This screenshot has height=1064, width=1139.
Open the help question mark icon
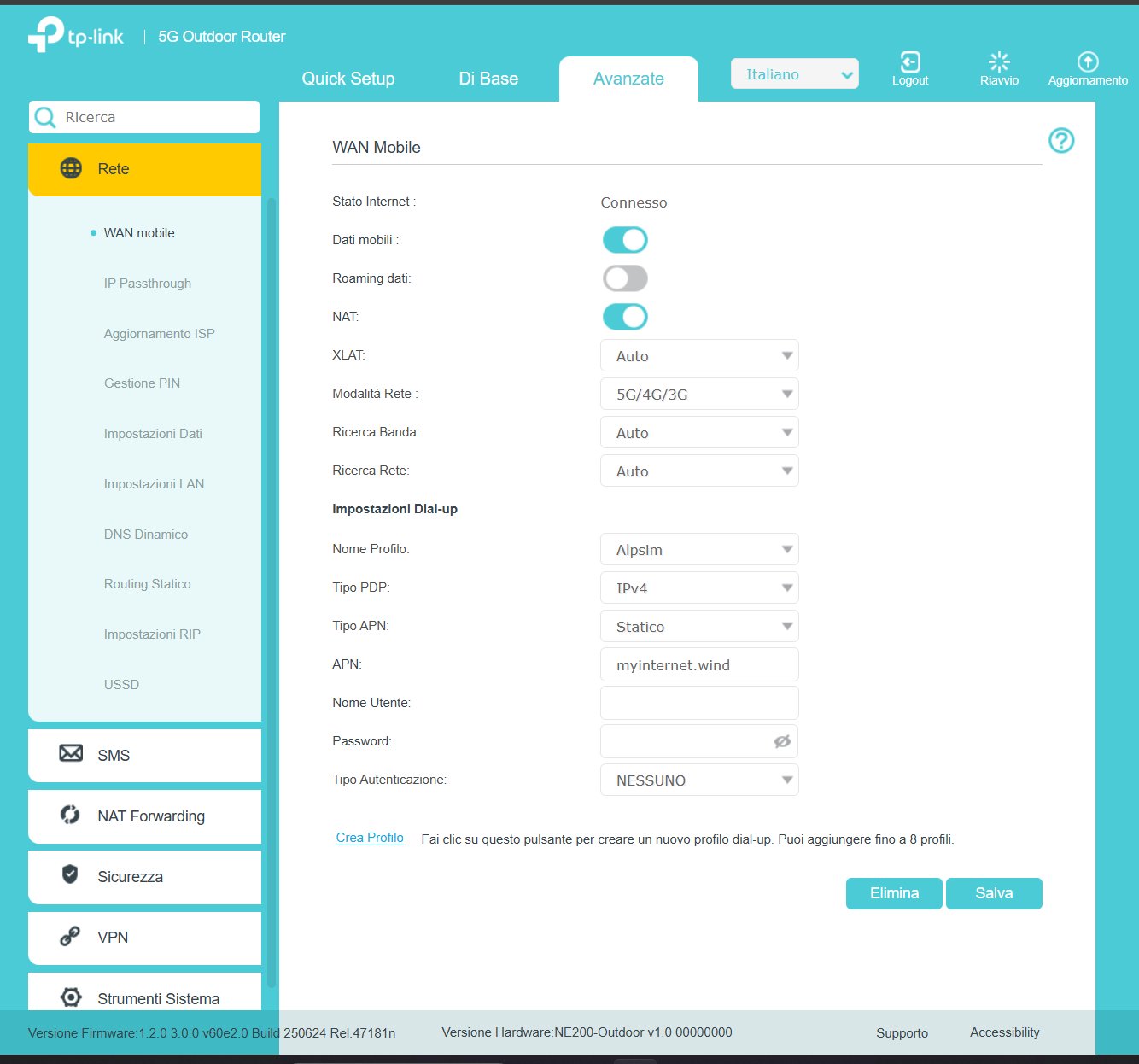[x=1061, y=141]
